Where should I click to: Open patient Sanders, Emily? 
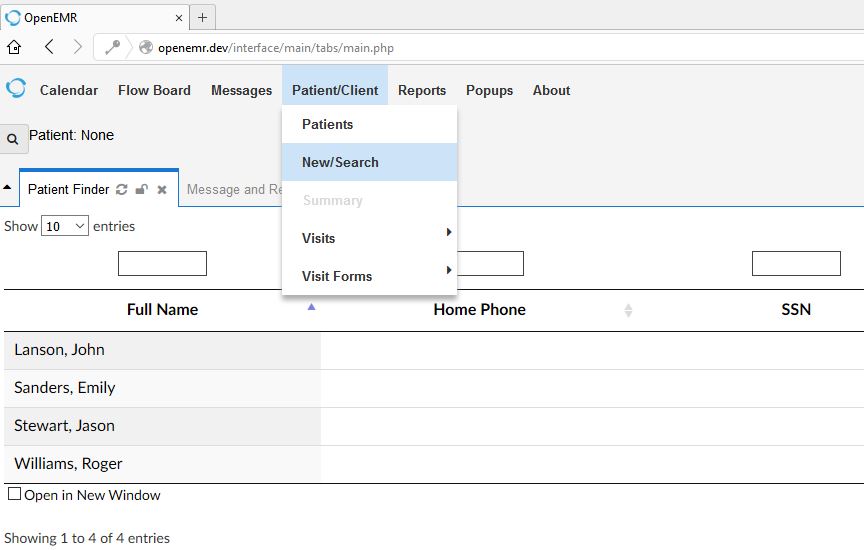[x=65, y=388]
